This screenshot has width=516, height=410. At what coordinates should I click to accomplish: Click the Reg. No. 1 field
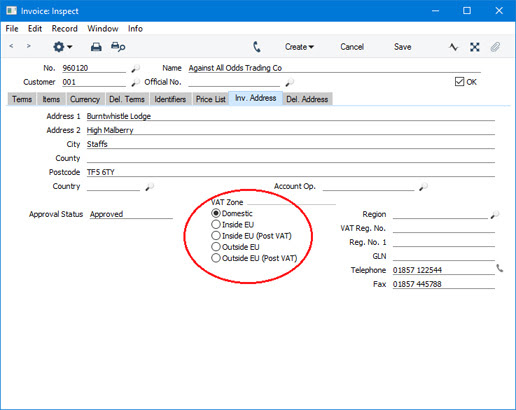444,242
